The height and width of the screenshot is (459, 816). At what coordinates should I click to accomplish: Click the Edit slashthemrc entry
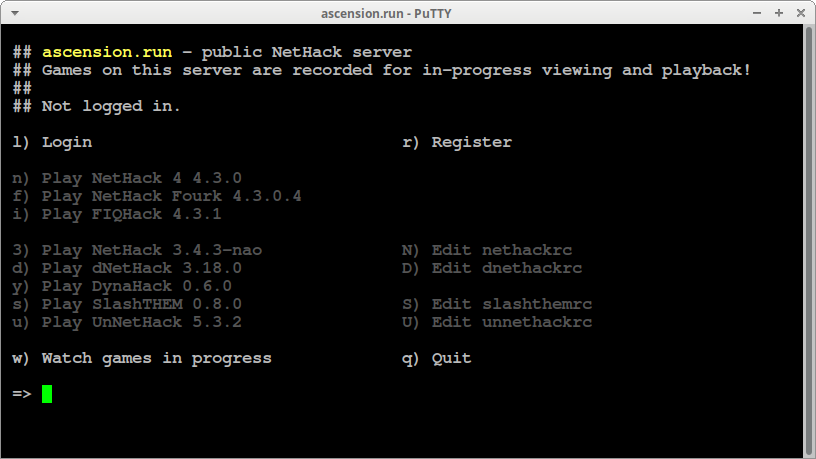pos(497,304)
